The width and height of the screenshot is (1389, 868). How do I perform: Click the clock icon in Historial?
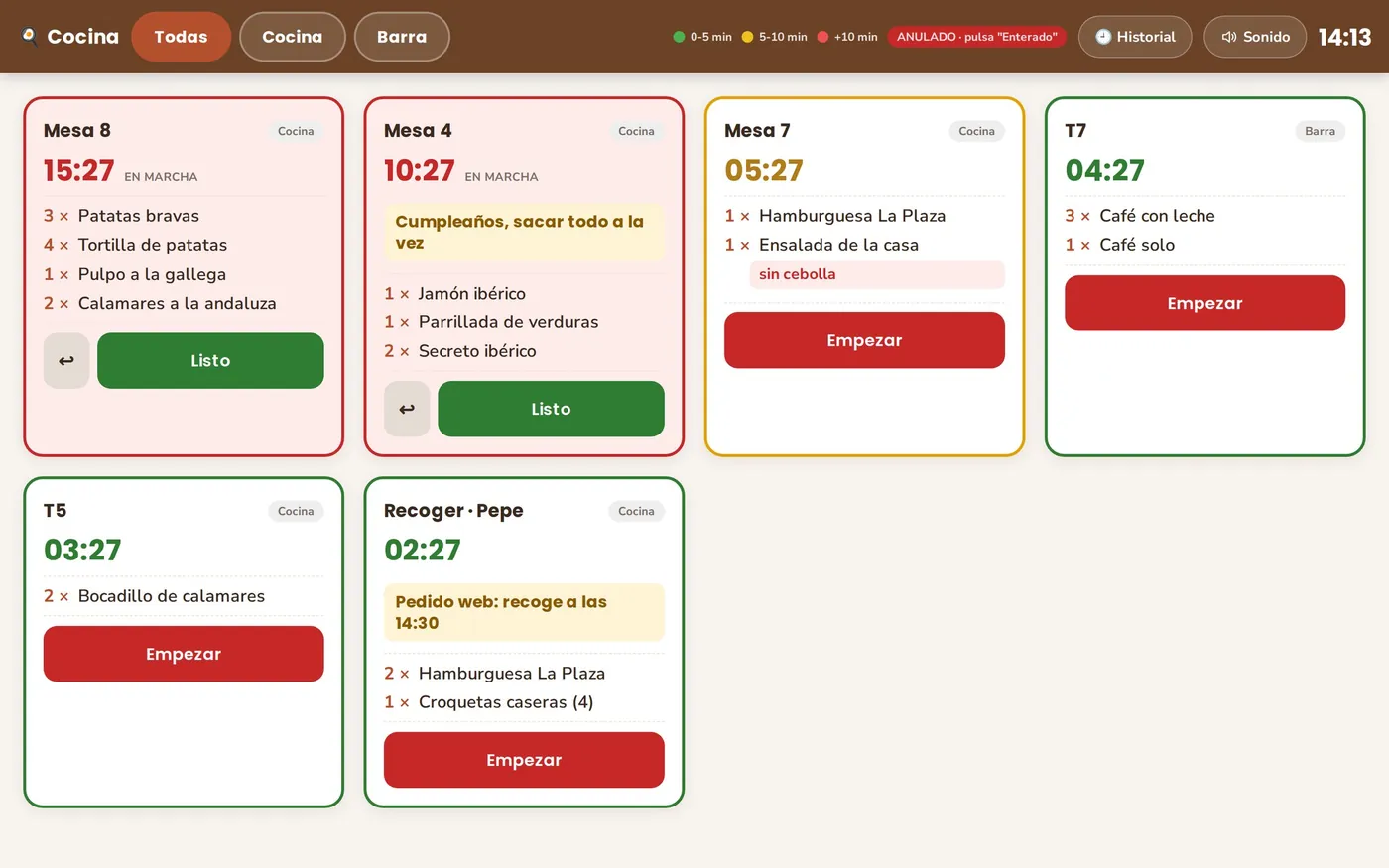[x=1103, y=37]
